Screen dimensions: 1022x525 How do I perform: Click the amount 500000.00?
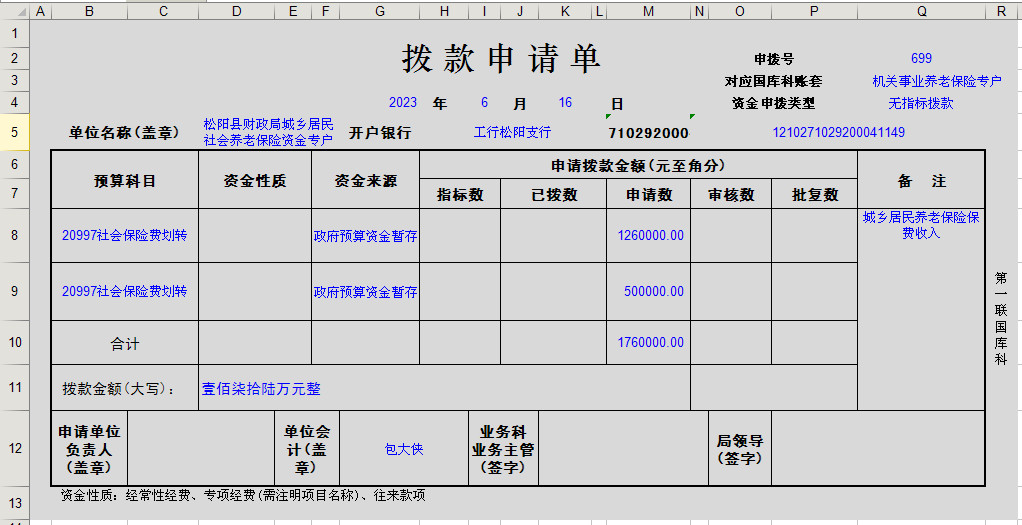[x=654, y=292]
